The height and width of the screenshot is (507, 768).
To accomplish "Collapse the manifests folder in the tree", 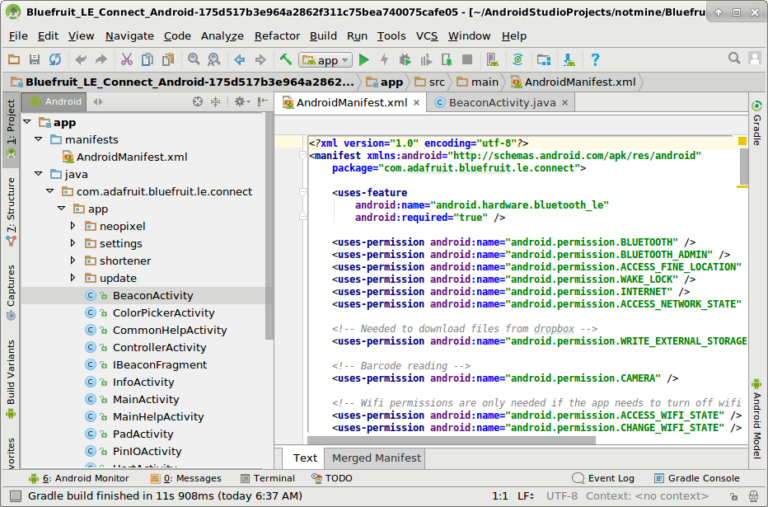I will [x=39, y=139].
